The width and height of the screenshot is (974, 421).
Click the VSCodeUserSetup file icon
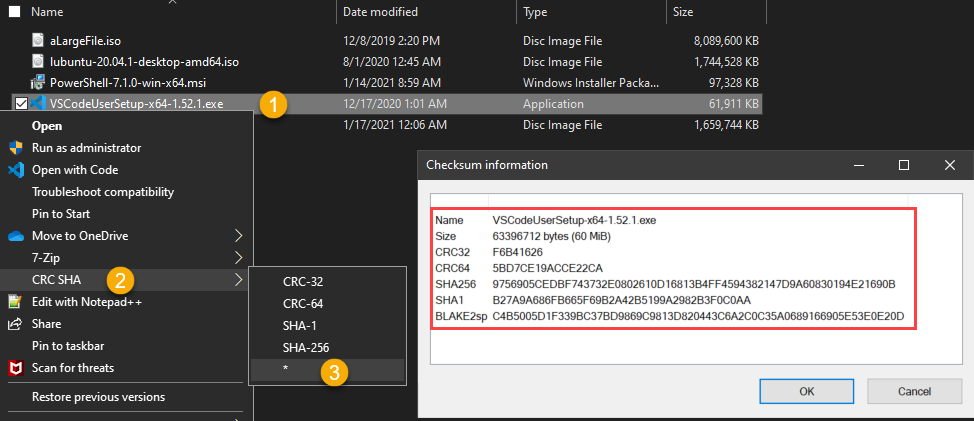point(39,104)
